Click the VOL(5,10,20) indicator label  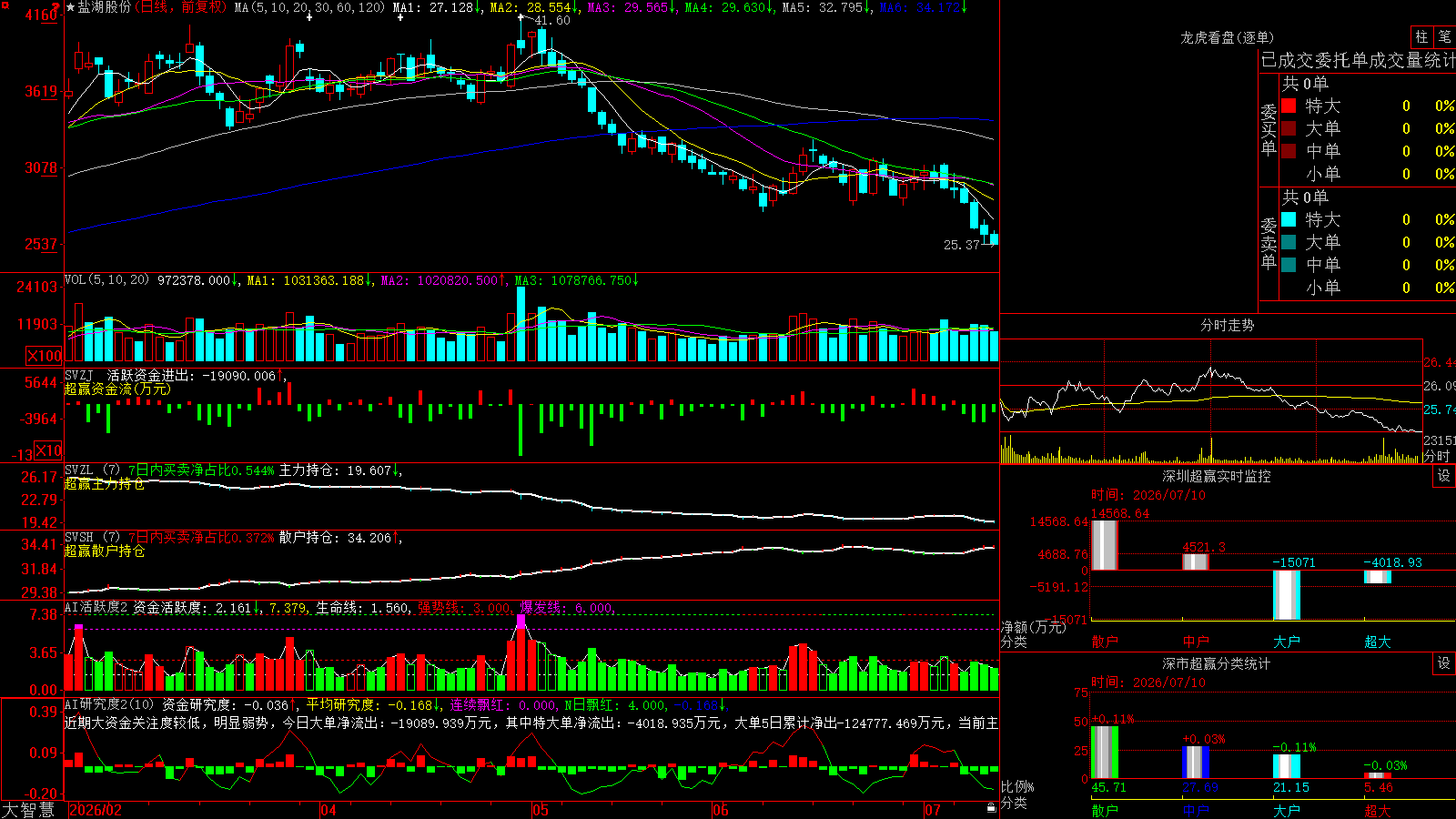107,280
